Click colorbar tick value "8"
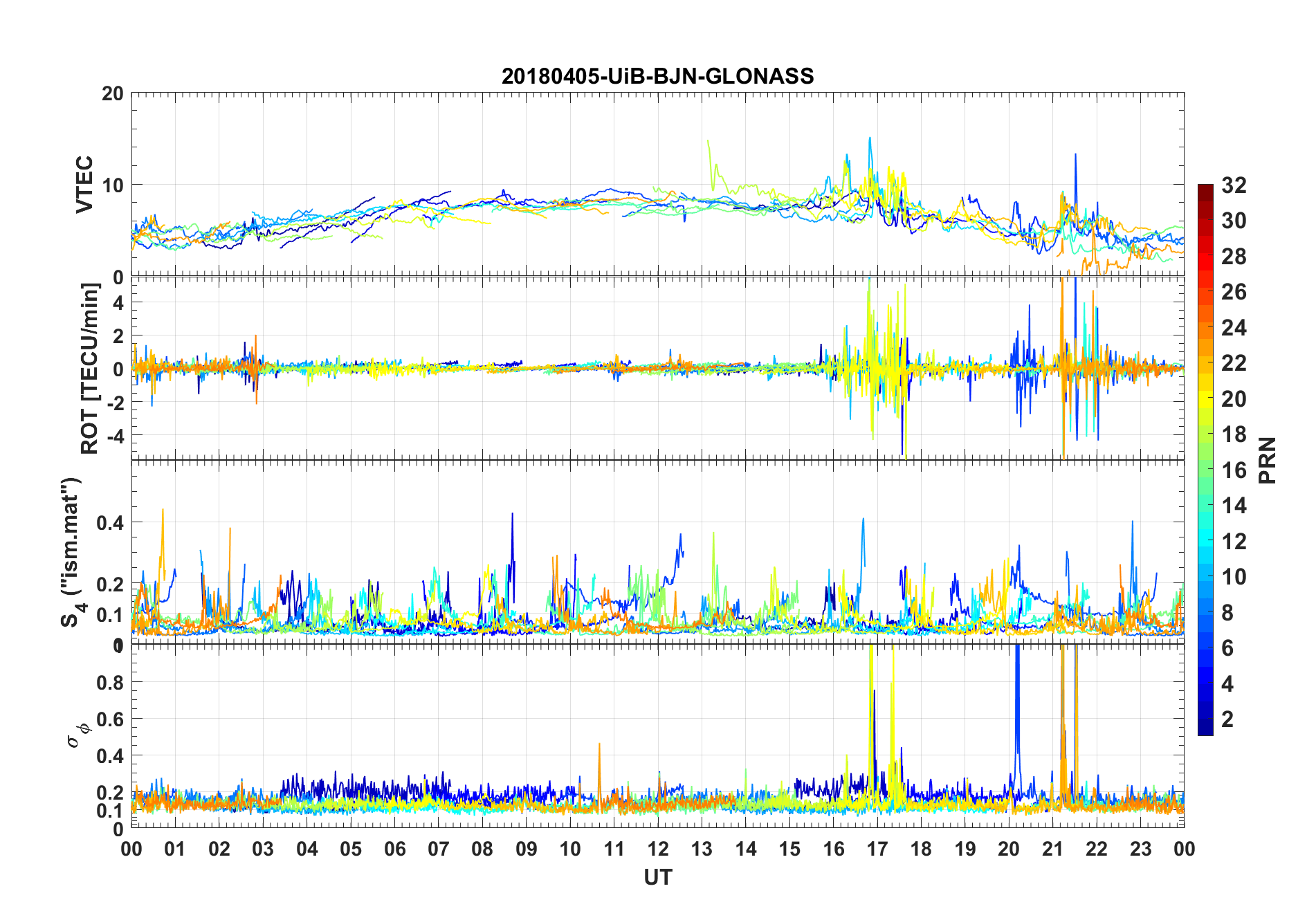 [1227, 612]
